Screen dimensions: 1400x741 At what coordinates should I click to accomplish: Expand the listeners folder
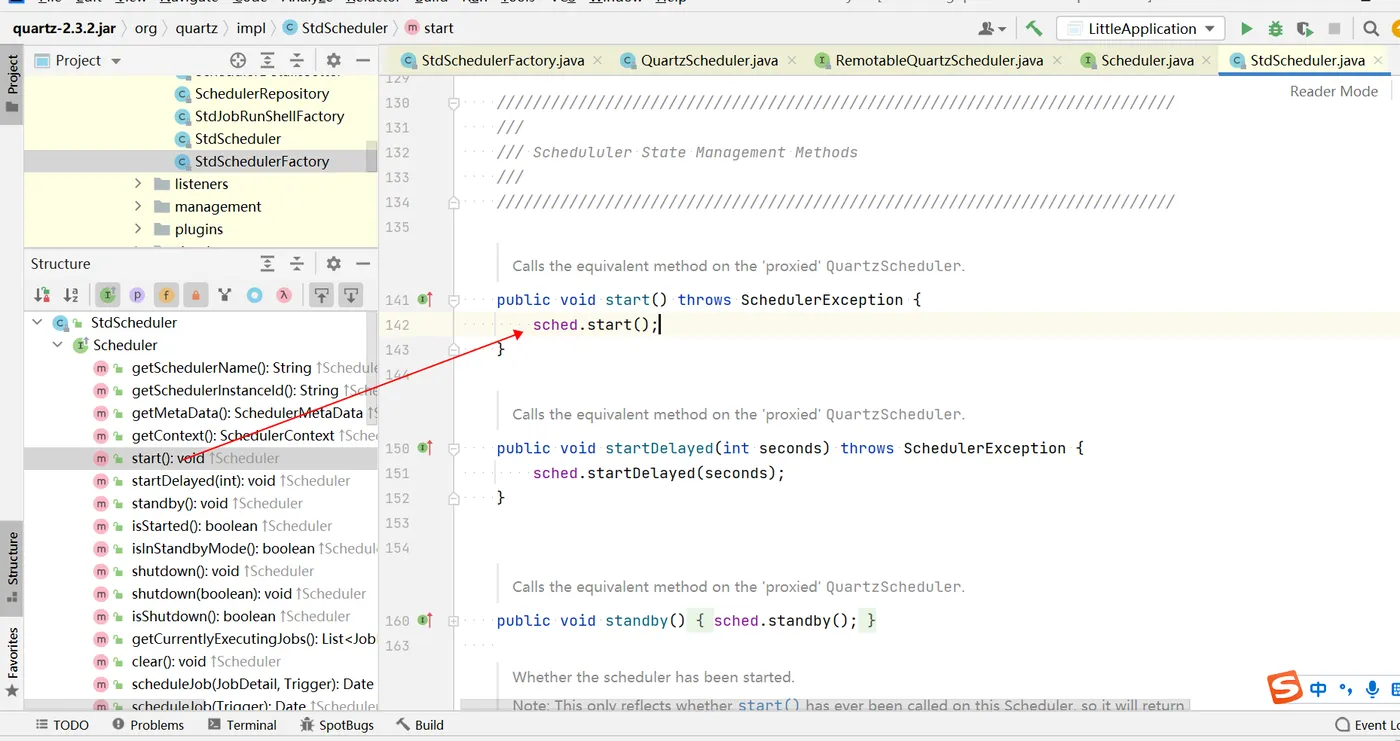(139, 184)
